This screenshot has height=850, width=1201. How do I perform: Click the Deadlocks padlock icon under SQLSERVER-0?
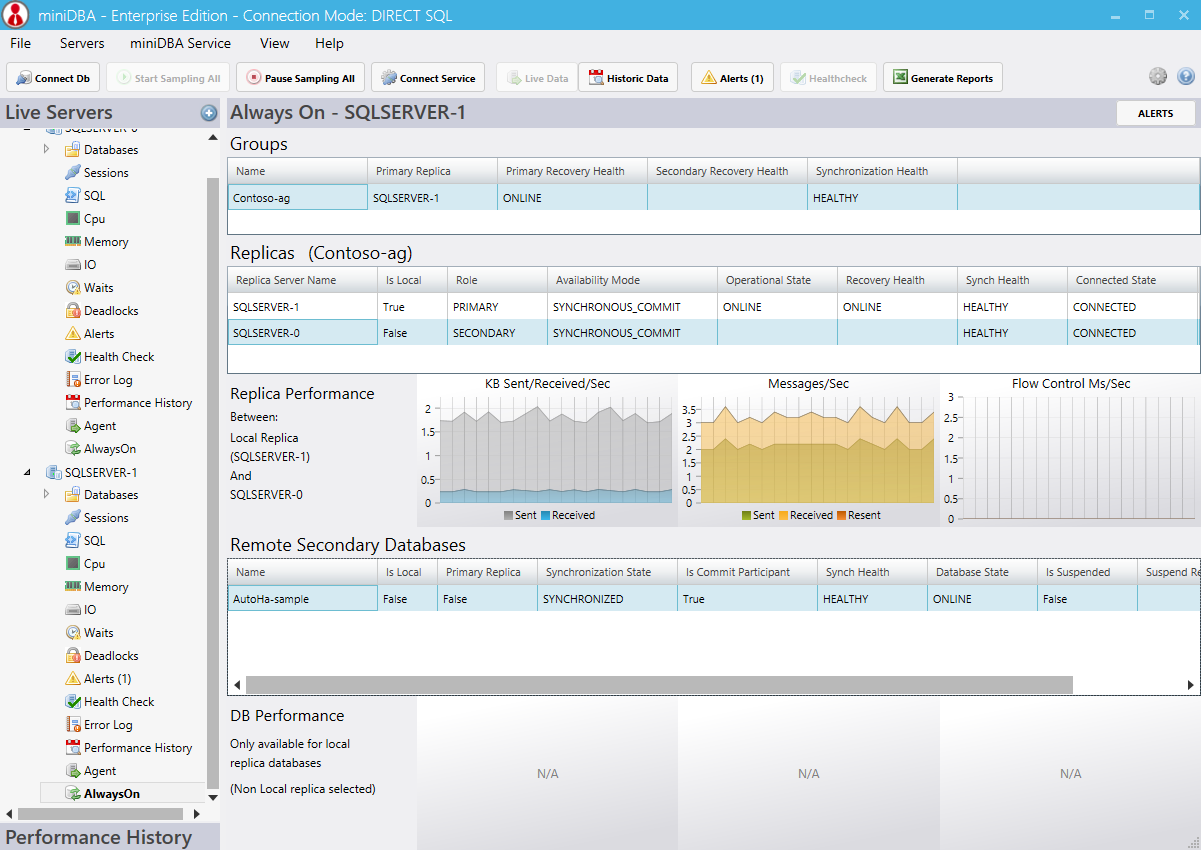pos(73,311)
